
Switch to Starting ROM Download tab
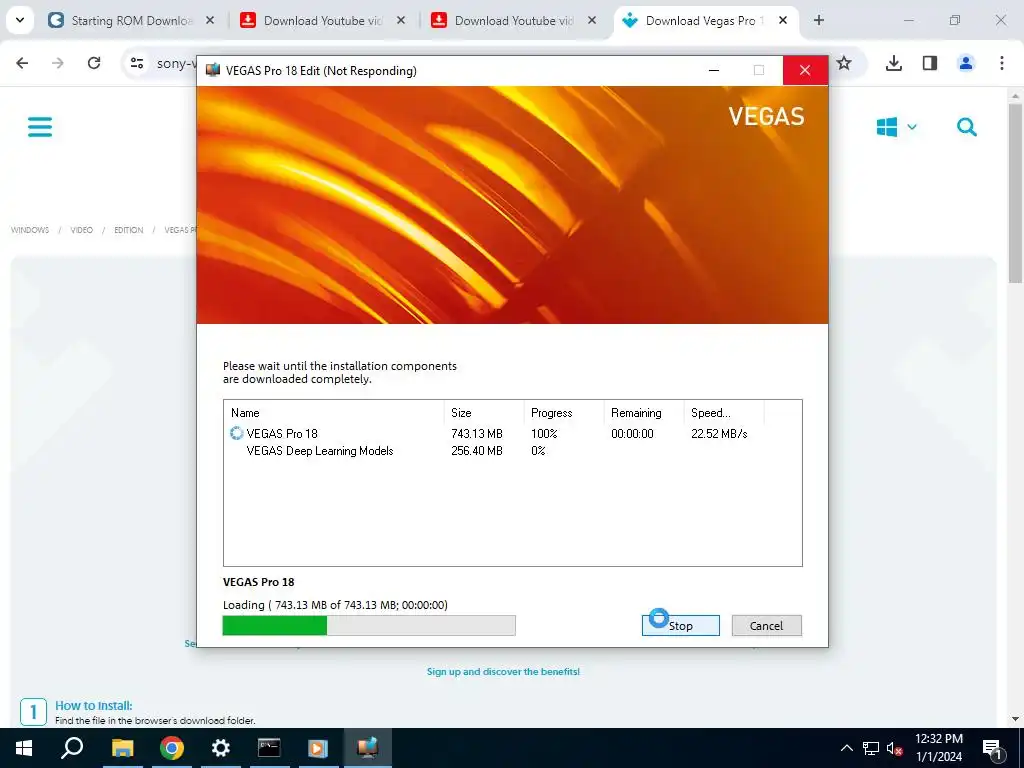(x=131, y=20)
